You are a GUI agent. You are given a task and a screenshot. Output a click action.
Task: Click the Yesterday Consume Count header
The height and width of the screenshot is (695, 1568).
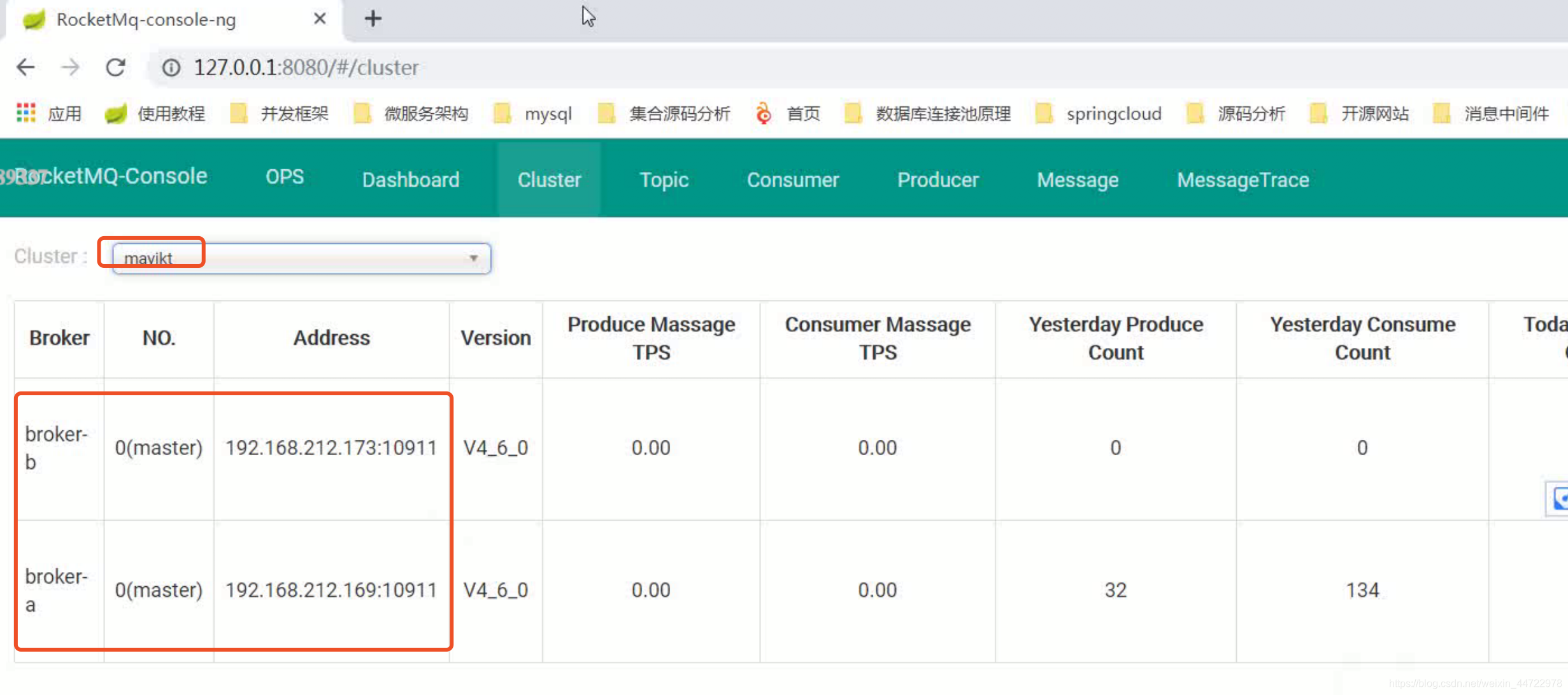pyautogui.click(x=1362, y=338)
